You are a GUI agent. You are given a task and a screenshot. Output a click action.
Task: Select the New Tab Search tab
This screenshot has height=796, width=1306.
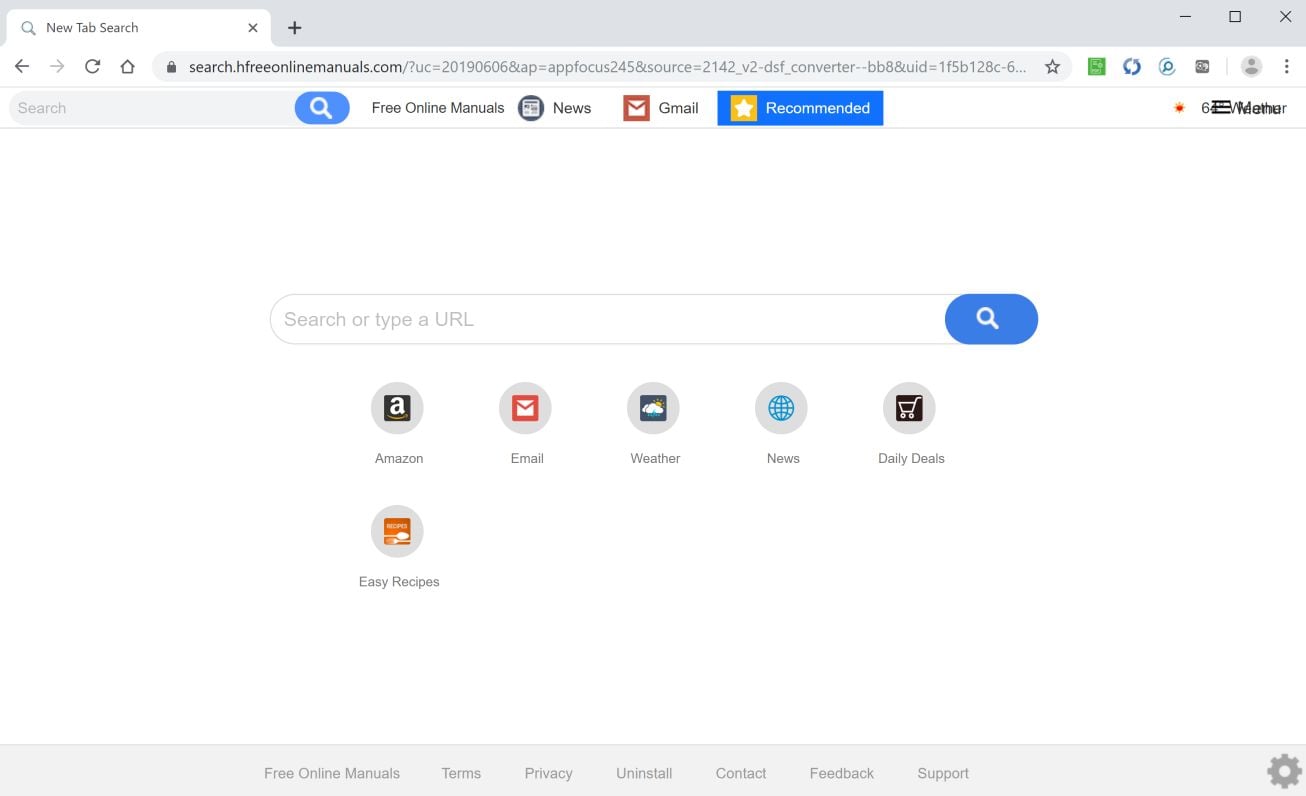(138, 28)
